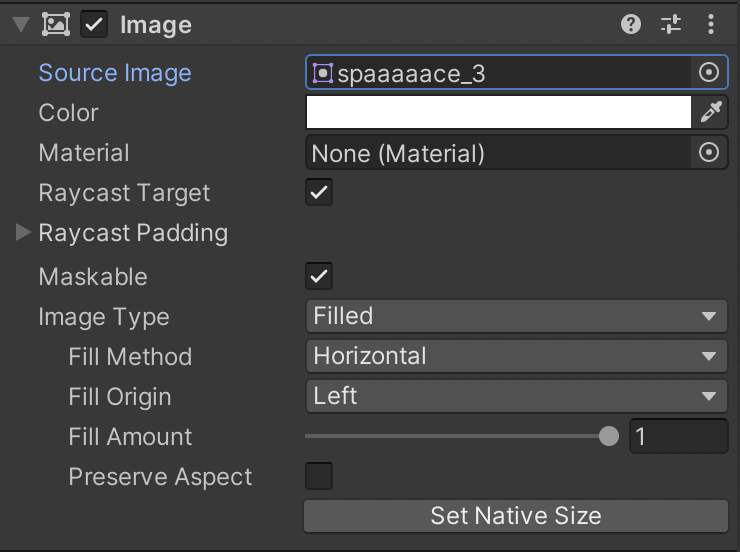Screen dimensions: 740x552
Task: Uncheck the Maskable checkbox
Action: tap(319, 276)
